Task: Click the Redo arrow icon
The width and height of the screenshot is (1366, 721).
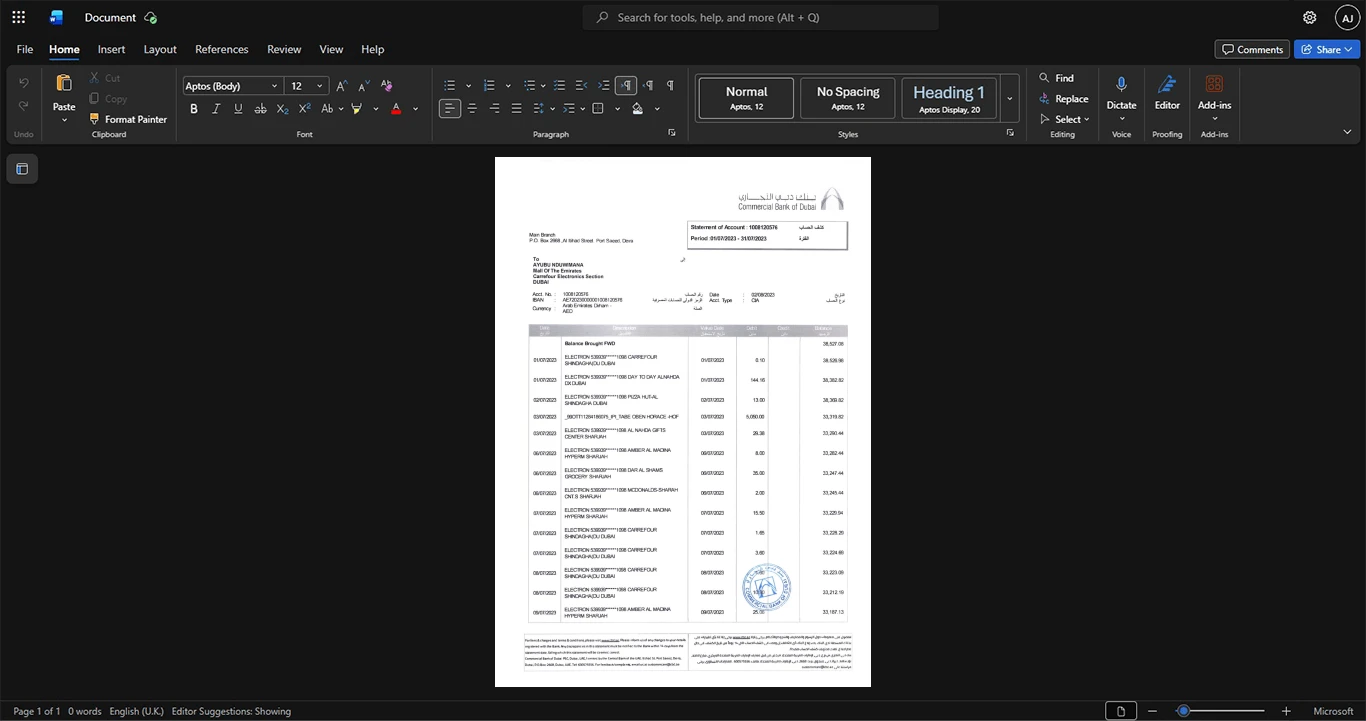Action: pyautogui.click(x=24, y=106)
